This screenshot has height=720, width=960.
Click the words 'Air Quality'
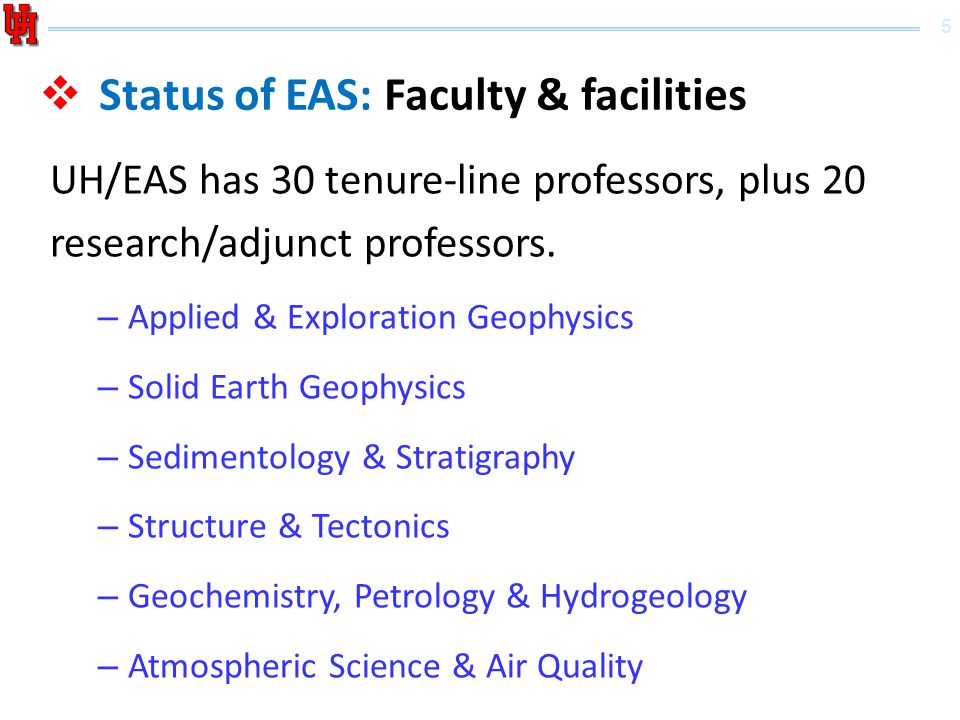coord(564,667)
